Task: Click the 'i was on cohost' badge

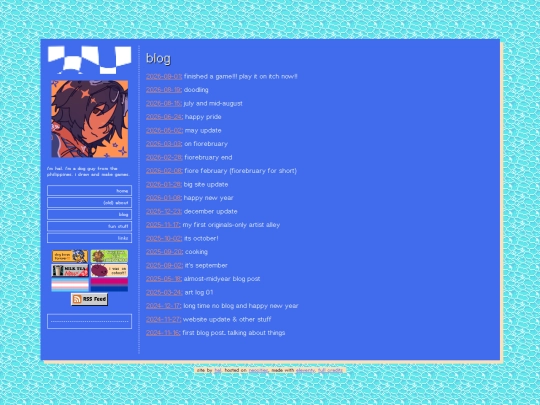Action: (109, 270)
